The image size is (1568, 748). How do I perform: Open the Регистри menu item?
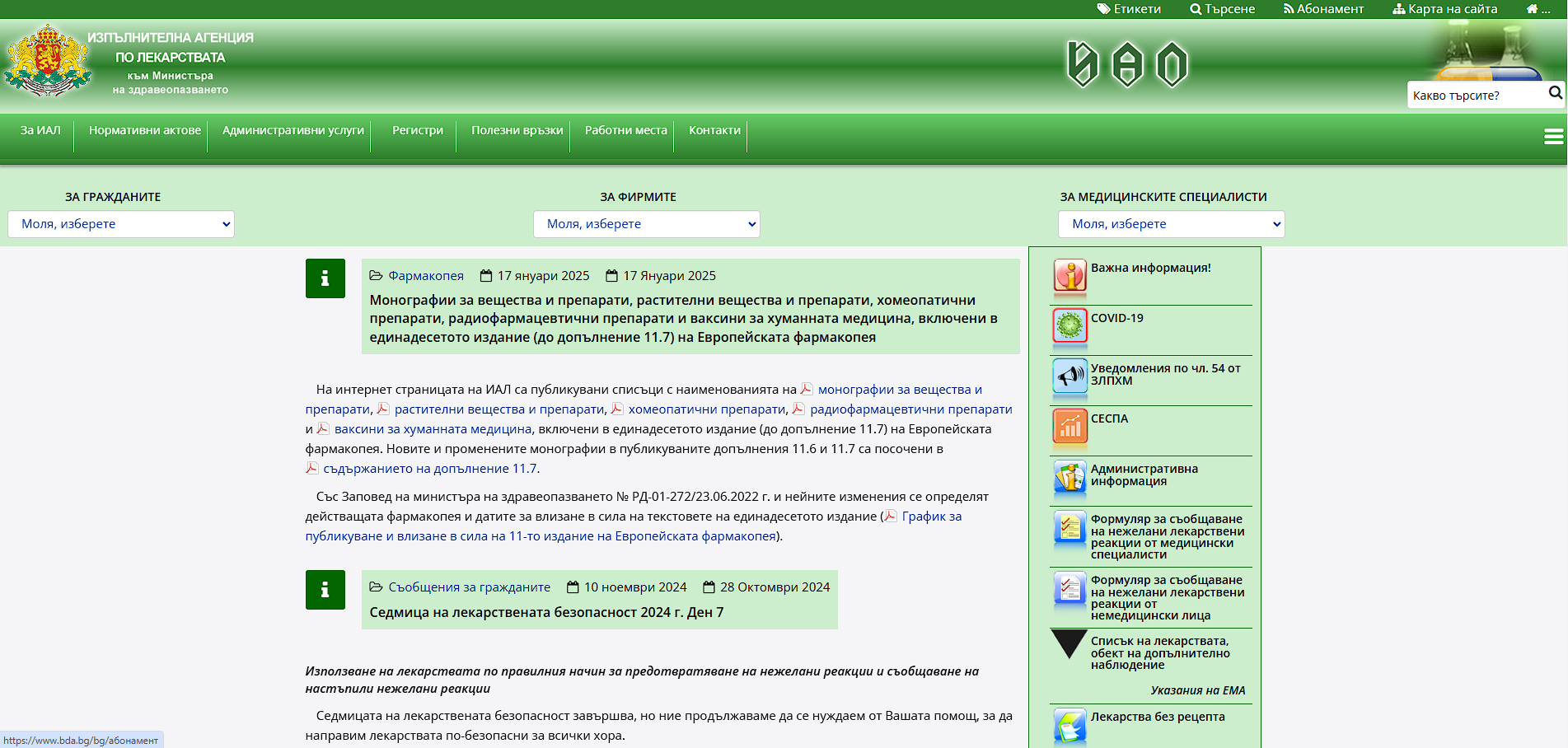(x=417, y=130)
